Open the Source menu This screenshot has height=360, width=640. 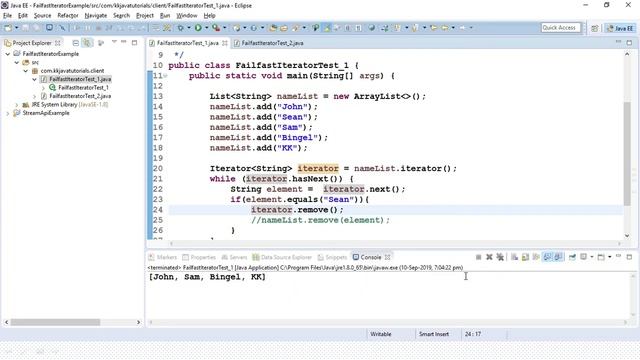(x=42, y=16)
